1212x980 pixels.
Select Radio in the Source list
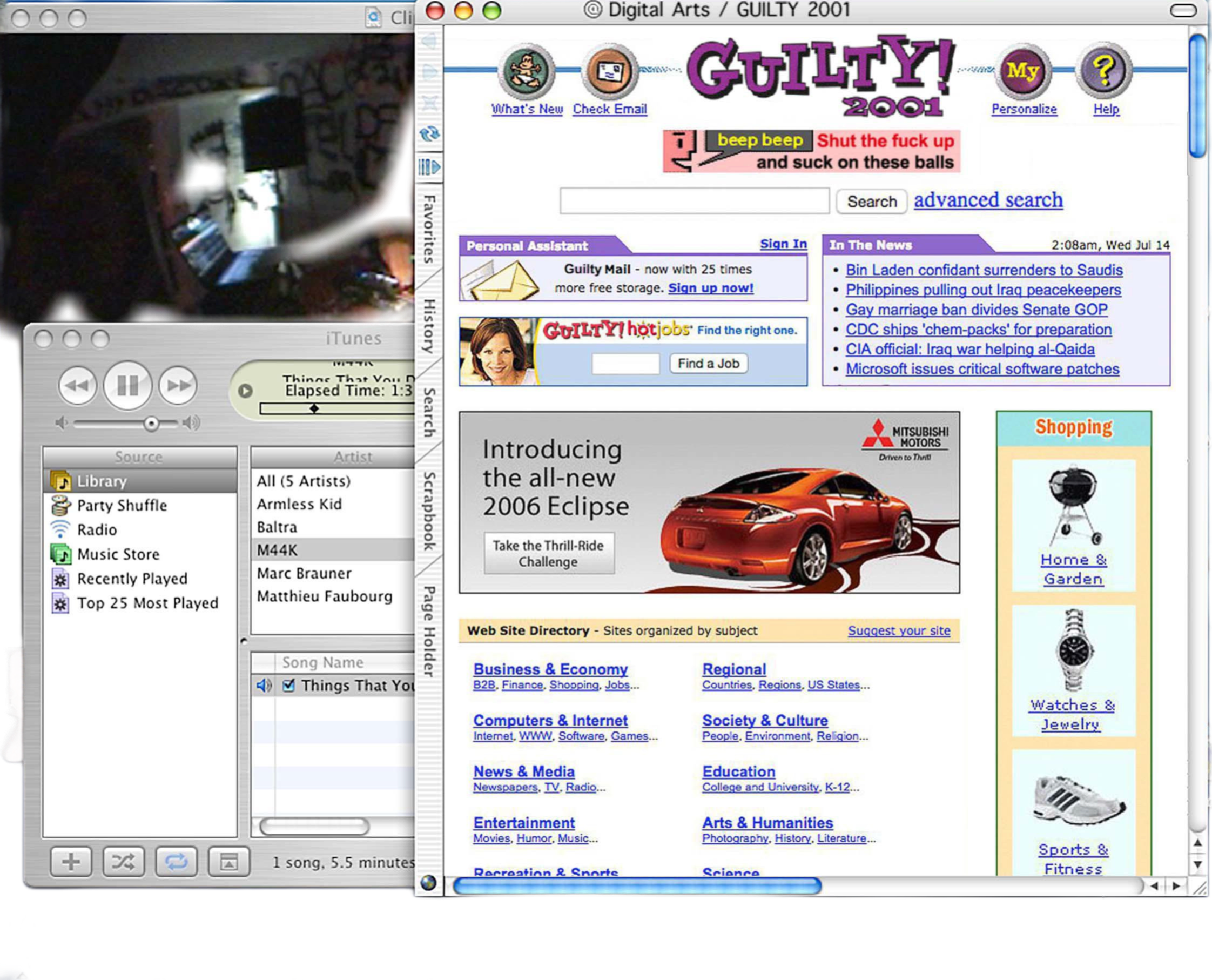pyautogui.click(x=140, y=529)
